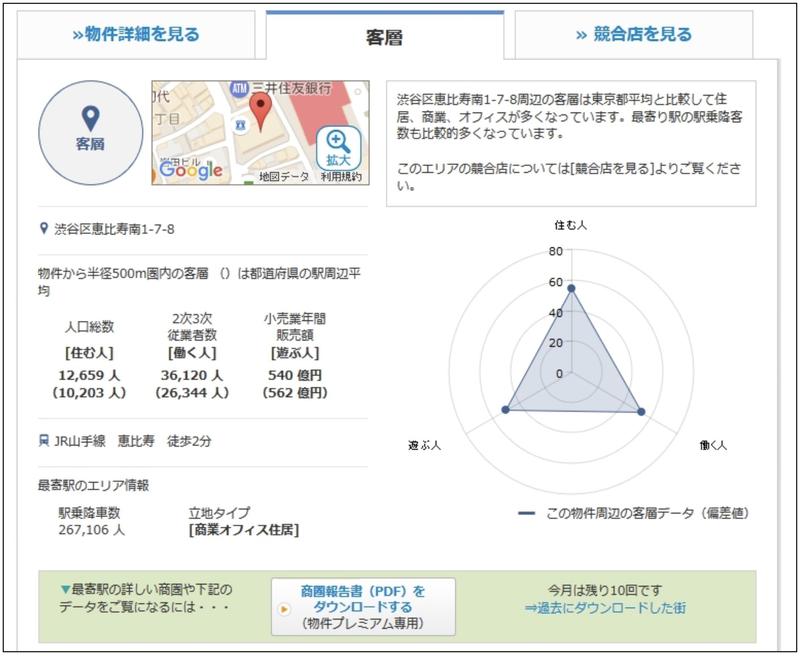
Task: Click the 36,120 人 workers value
Action: point(192,375)
